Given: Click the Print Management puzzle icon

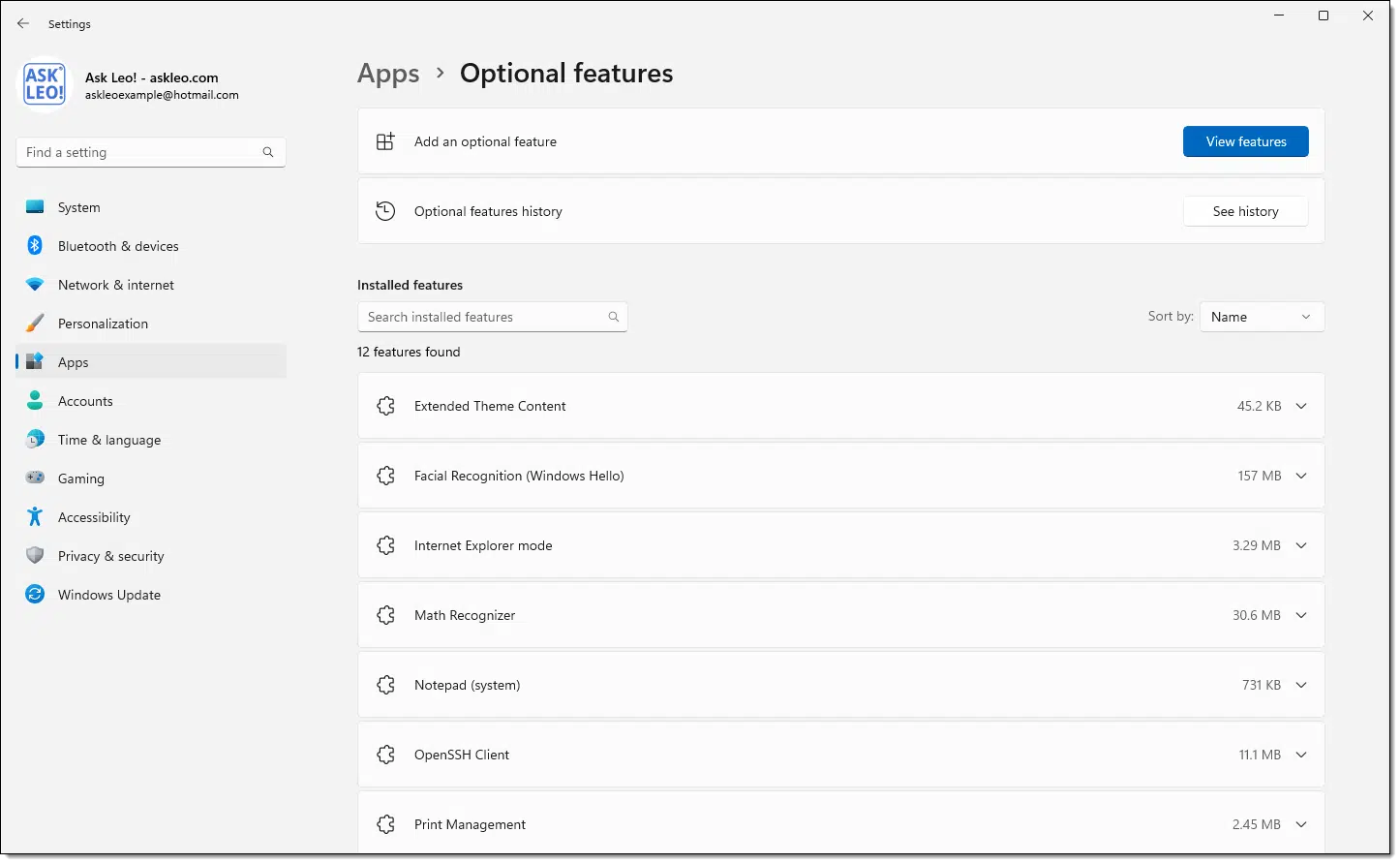Looking at the screenshot, I should pos(385,824).
